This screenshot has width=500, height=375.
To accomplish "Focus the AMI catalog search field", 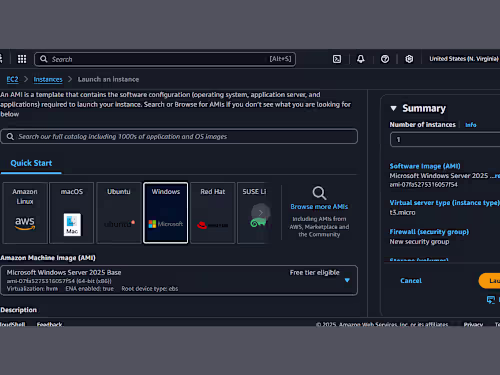I will pyautogui.click(x=179, y=137).
